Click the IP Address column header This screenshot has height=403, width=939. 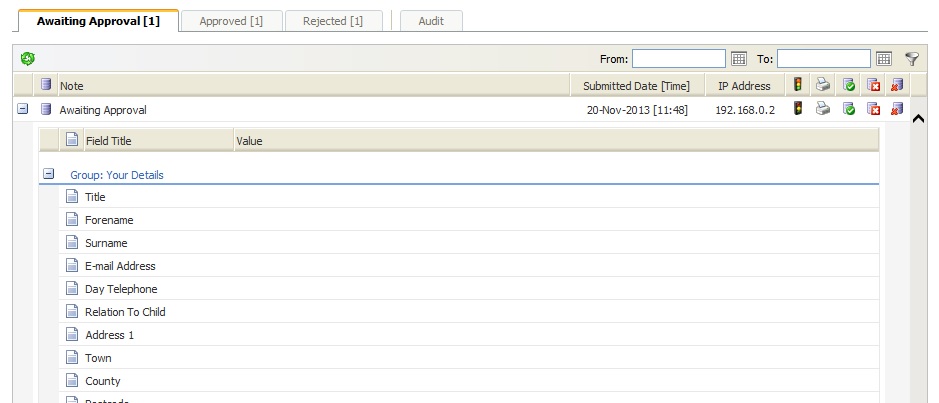click(744, 86)
